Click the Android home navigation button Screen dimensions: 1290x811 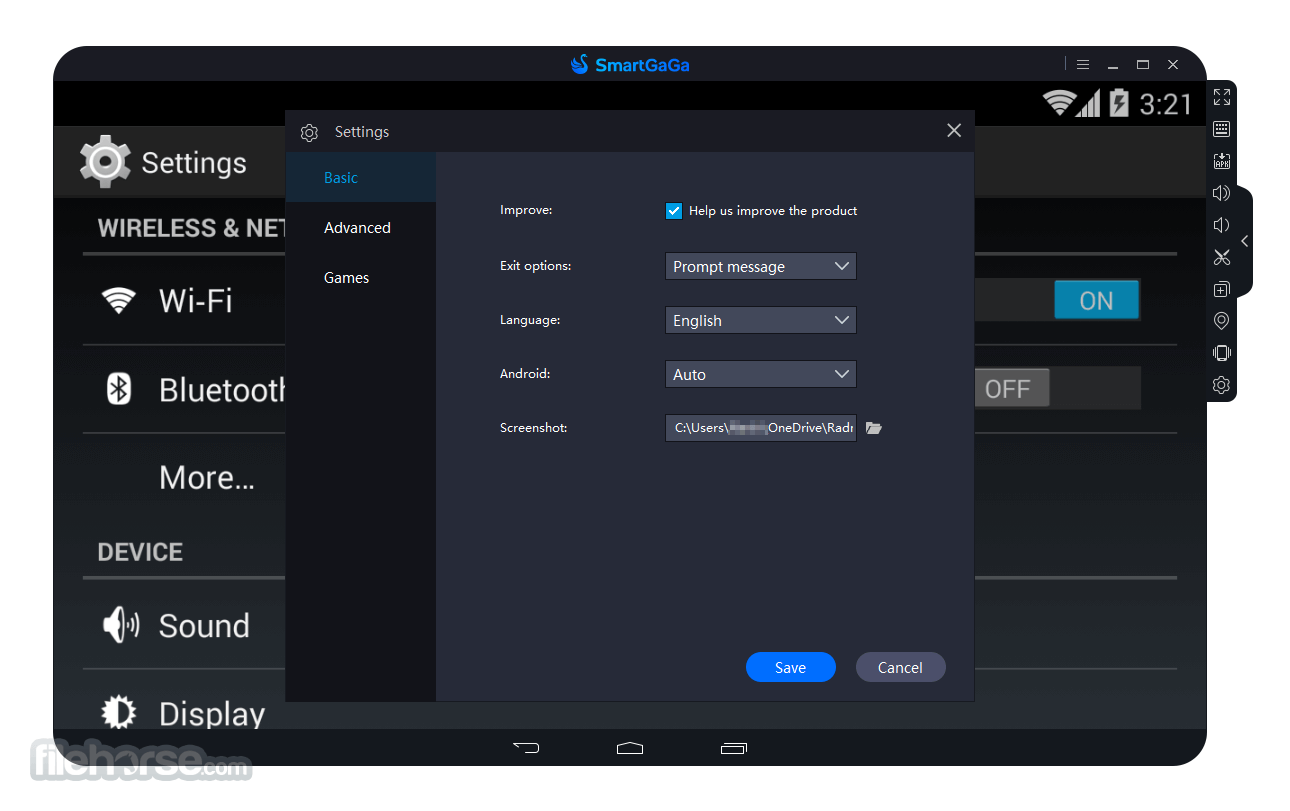(630, 747)
